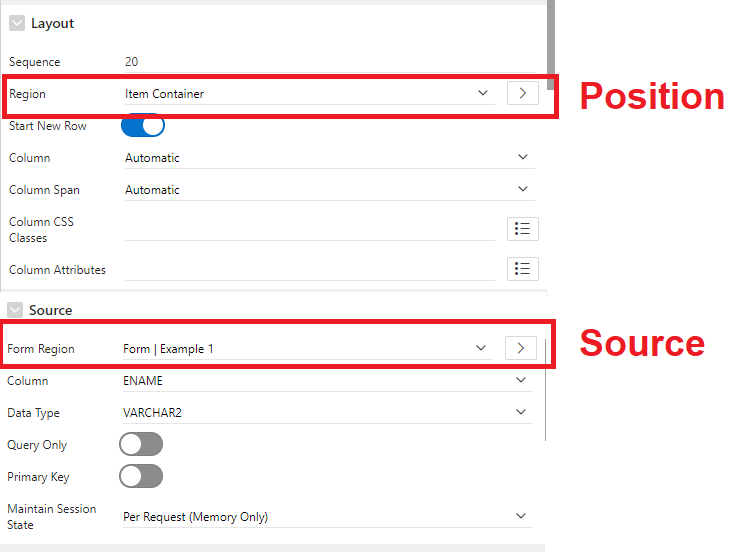Enable the Query Only switch
This screenshot has height=552, width=744.
click(x=141, y=444)
